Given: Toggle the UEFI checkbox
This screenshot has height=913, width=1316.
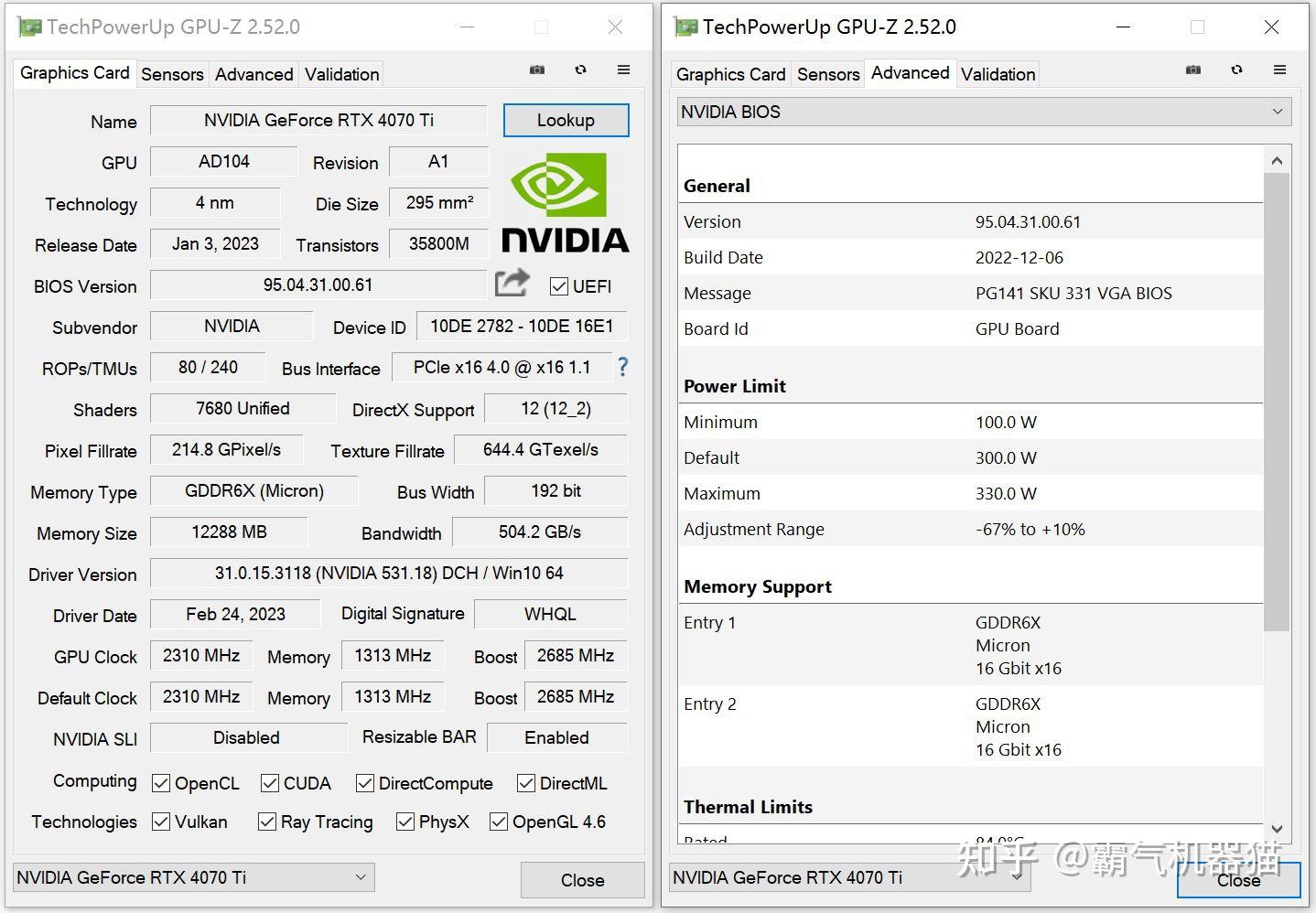Looking at the screenshot, I should coord(559,286).
